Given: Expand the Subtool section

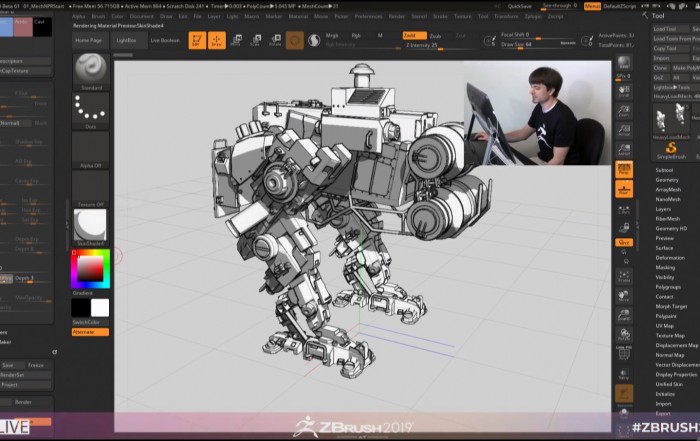Looking at the screenshot, I should 664,170.
